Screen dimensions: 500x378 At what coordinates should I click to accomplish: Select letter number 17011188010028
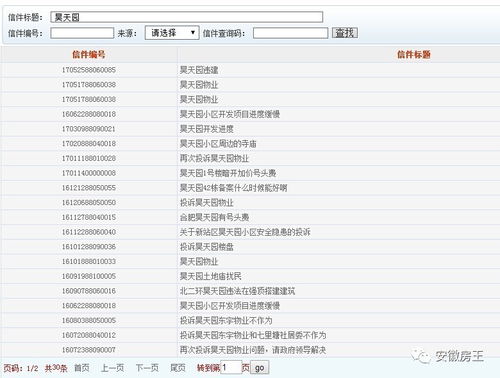(x=89, y=158)
